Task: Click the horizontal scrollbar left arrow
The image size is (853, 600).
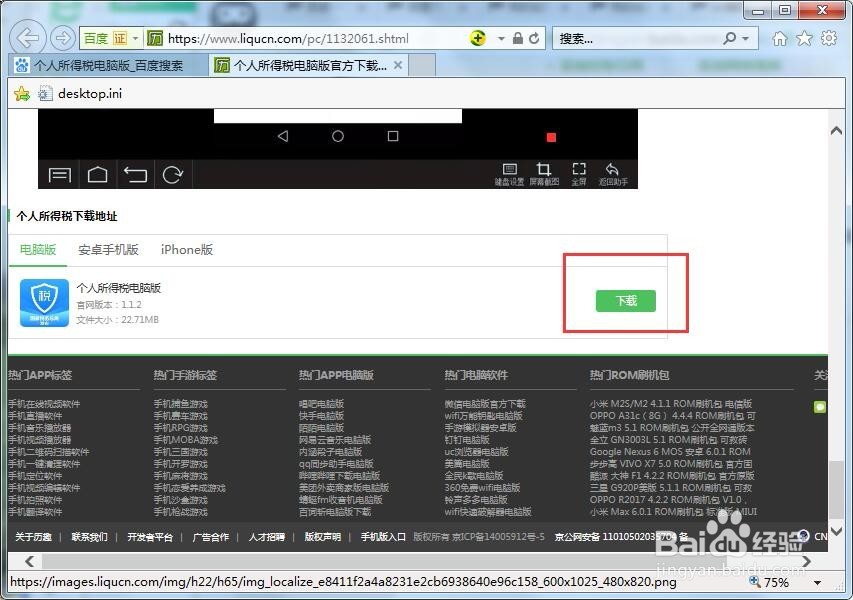Action: click(30, 561)
